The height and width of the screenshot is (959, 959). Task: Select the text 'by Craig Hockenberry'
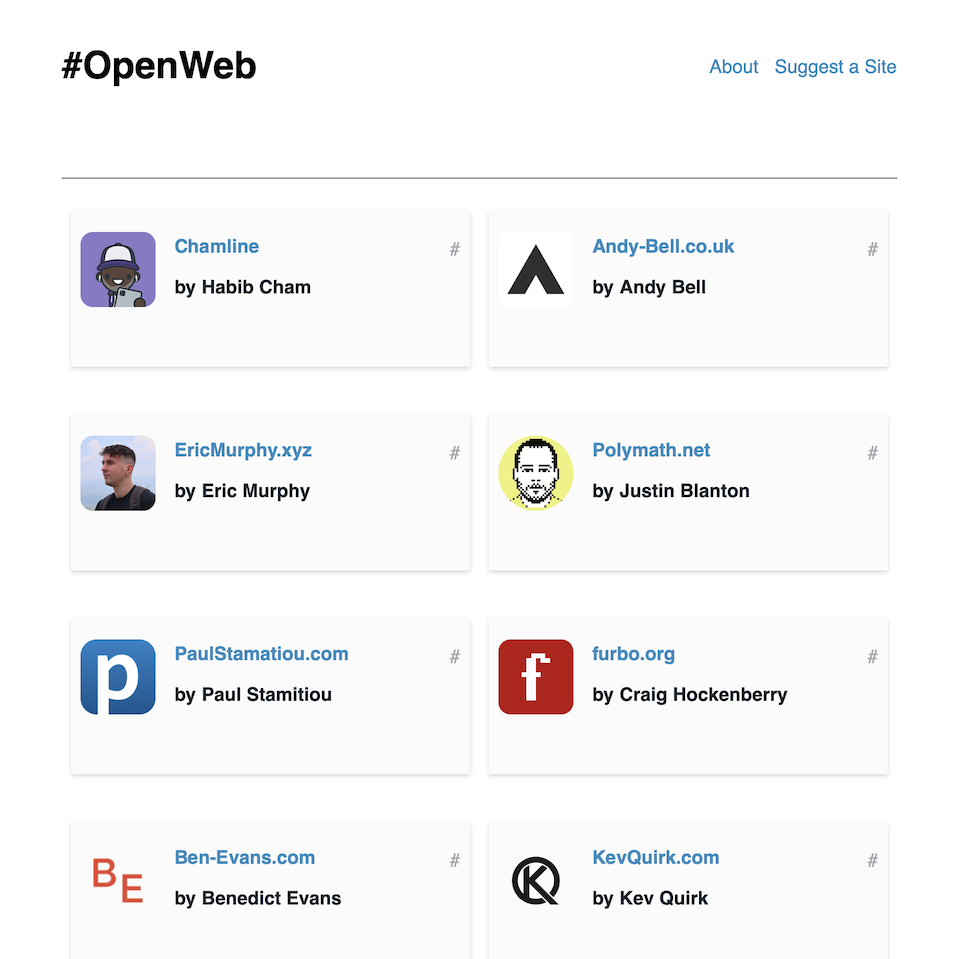[690, 695]
